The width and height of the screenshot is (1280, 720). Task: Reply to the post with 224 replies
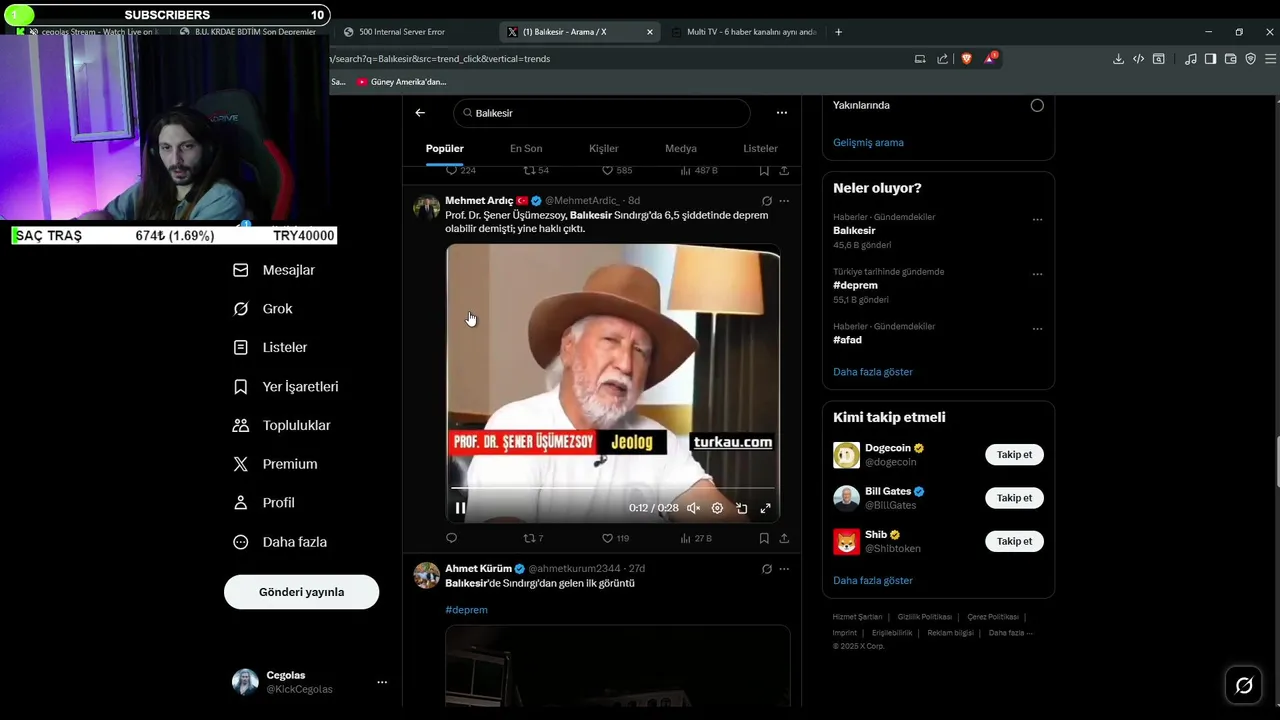click(460, 171)
